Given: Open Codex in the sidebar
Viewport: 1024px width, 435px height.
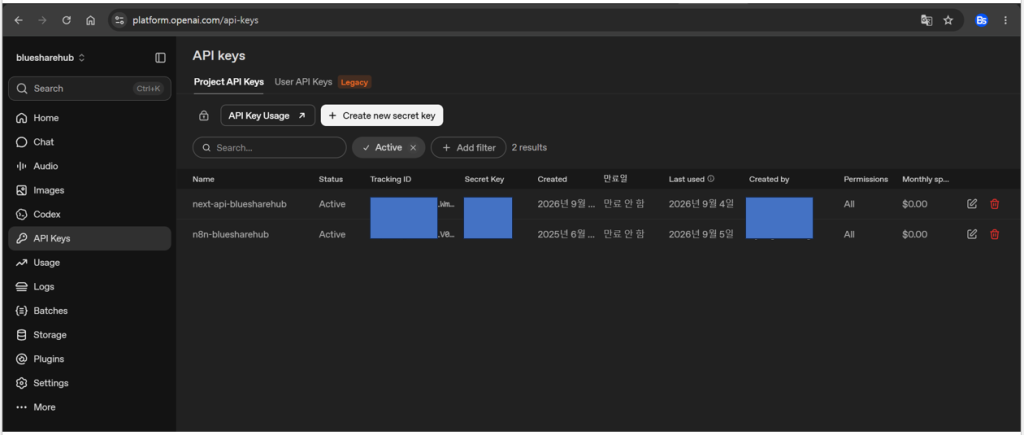Looking at the screenshot, I should (89, 214).
